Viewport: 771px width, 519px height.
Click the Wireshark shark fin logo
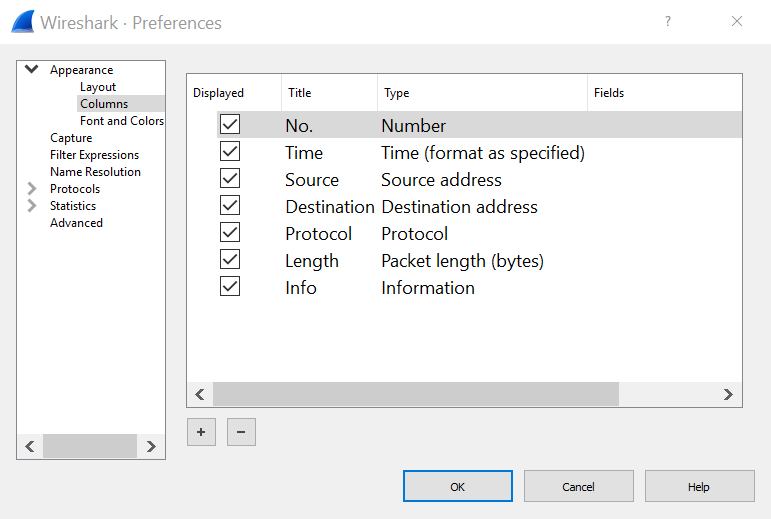pos(22,21)
